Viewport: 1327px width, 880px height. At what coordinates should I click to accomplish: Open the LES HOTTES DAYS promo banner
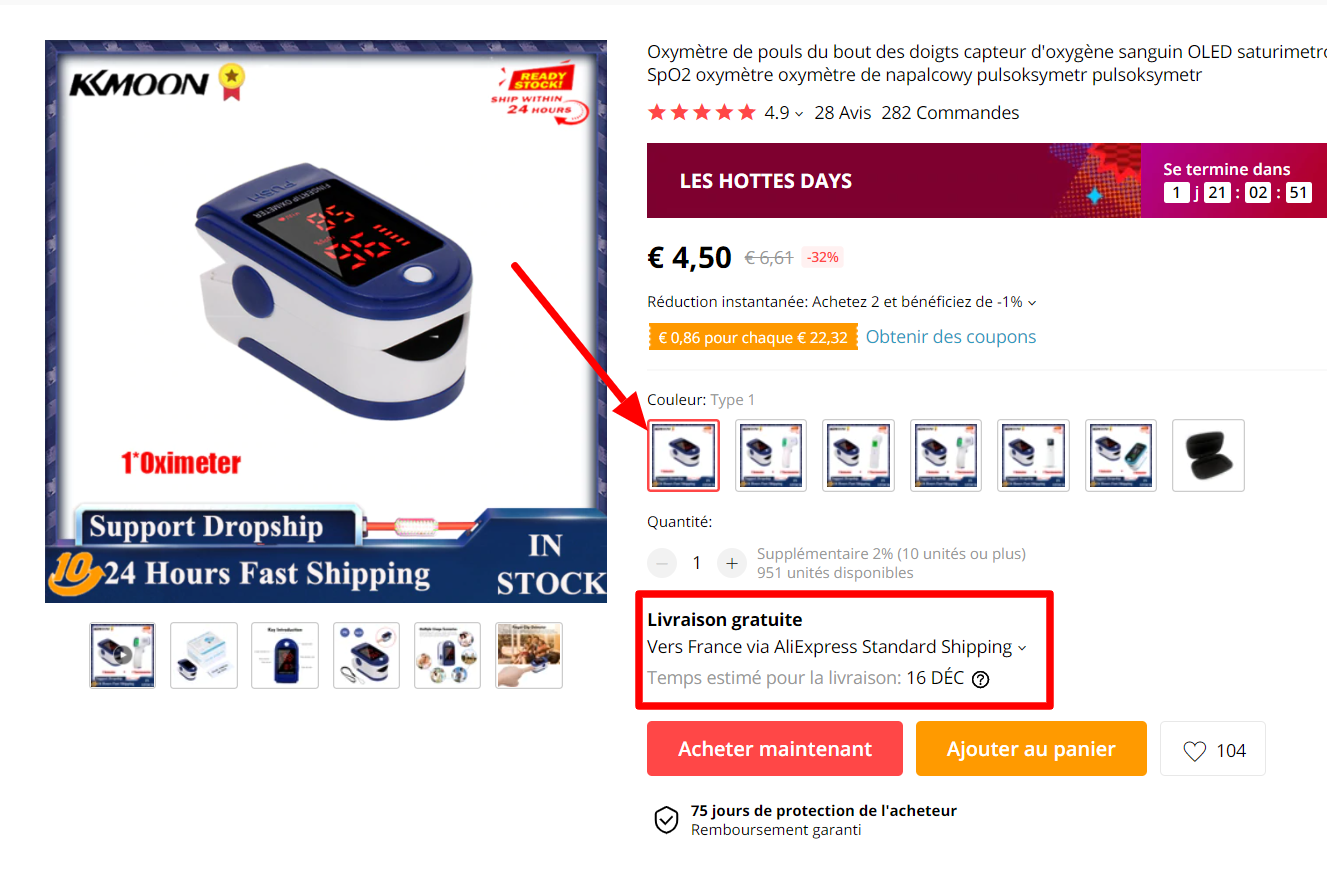click(x=987, y=180)
